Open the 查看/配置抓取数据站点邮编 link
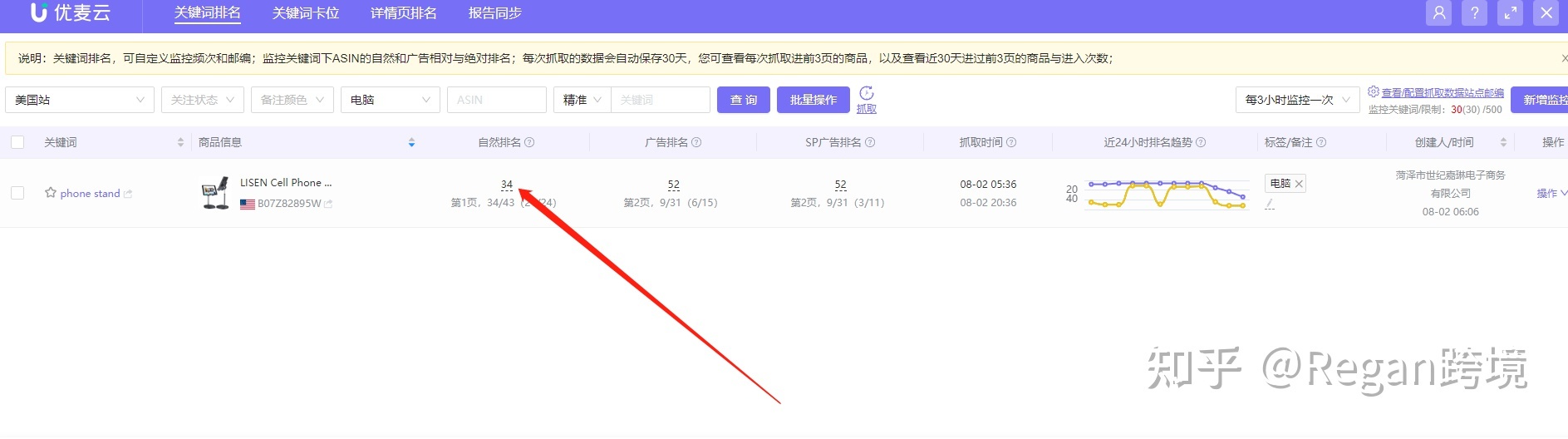 (1442, 93)
